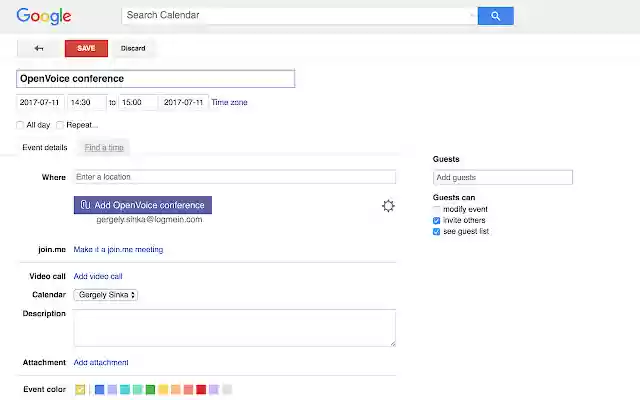
Task: Go back using the left arrow button
Action: (39, 48)
